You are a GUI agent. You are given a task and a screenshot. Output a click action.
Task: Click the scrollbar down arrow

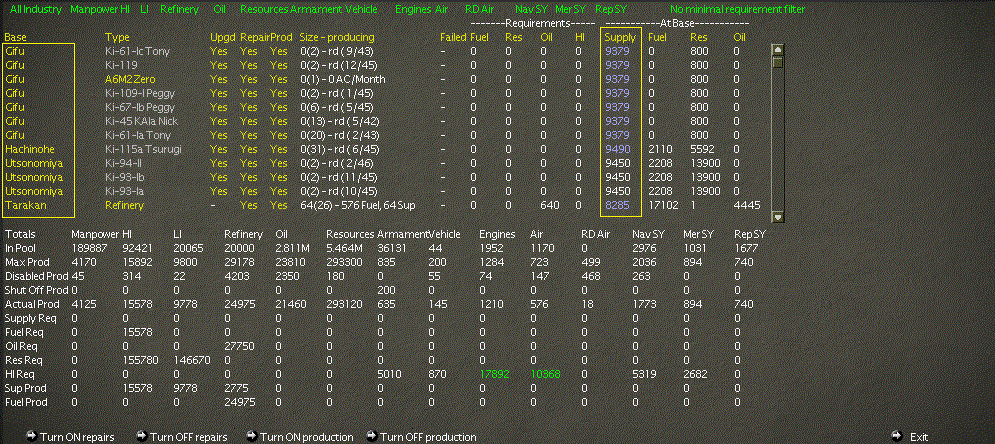(777, 216)
